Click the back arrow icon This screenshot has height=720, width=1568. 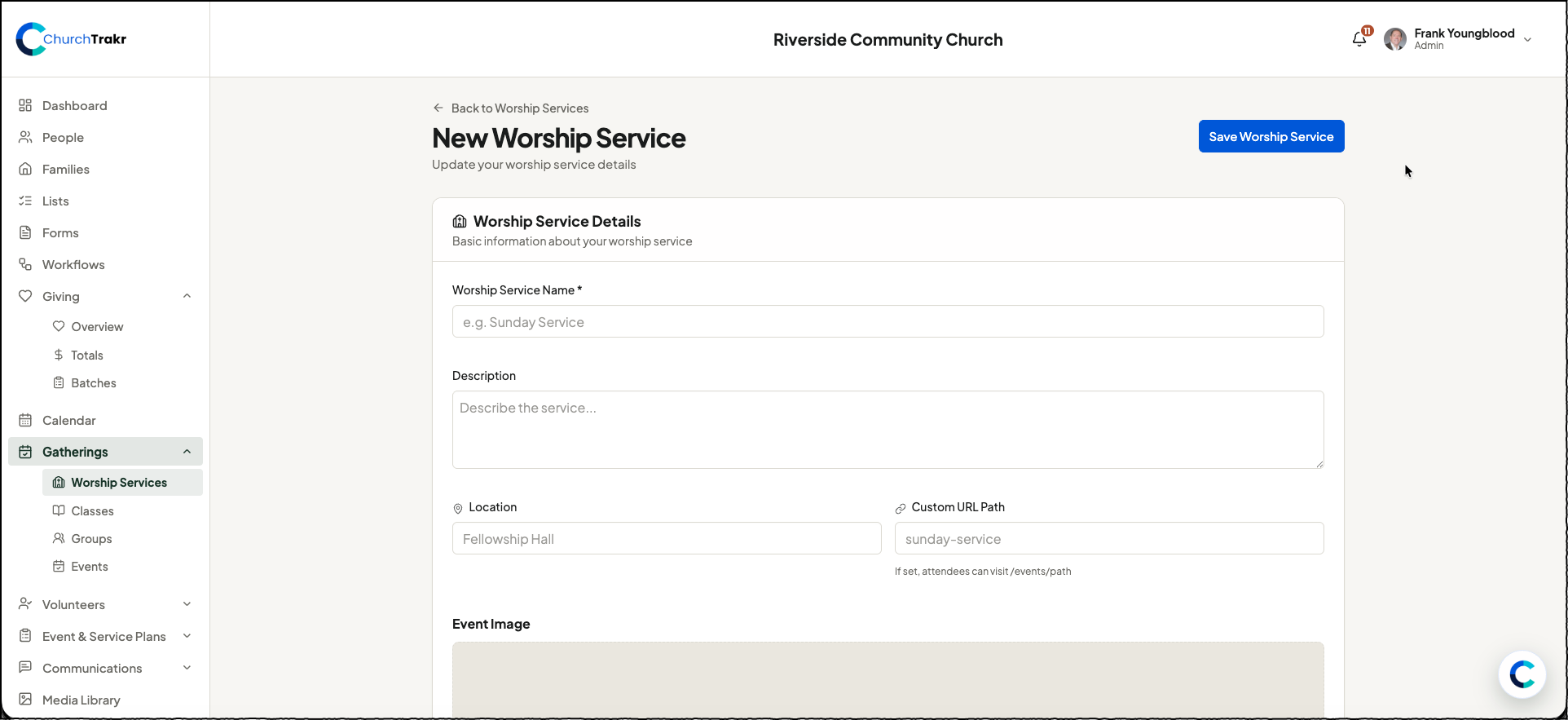[x=438, y=108]
